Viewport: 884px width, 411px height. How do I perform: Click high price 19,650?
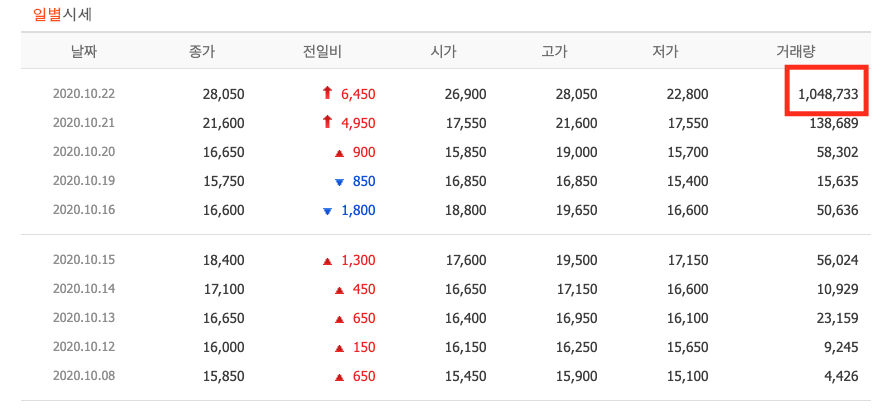coord(576,210)
